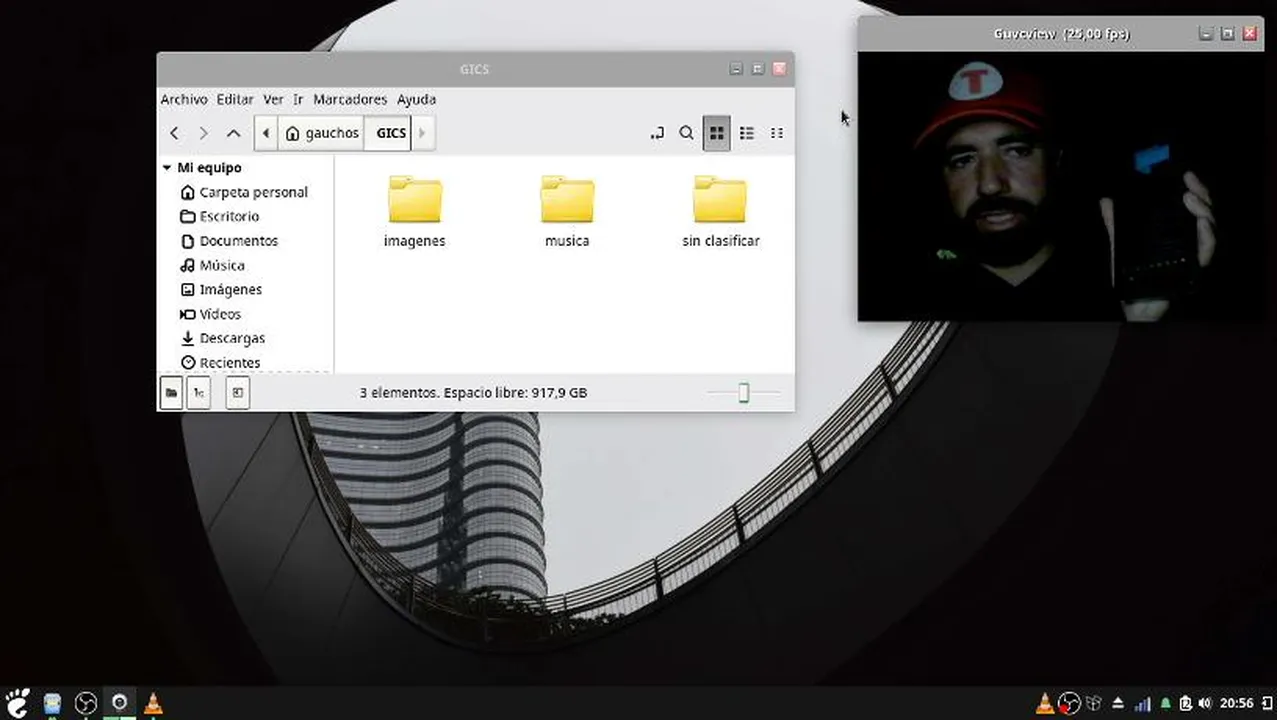Screen dimensions: 1277x720
Task: Open Carpeta personal in sidebar
Action: [244, 192]
